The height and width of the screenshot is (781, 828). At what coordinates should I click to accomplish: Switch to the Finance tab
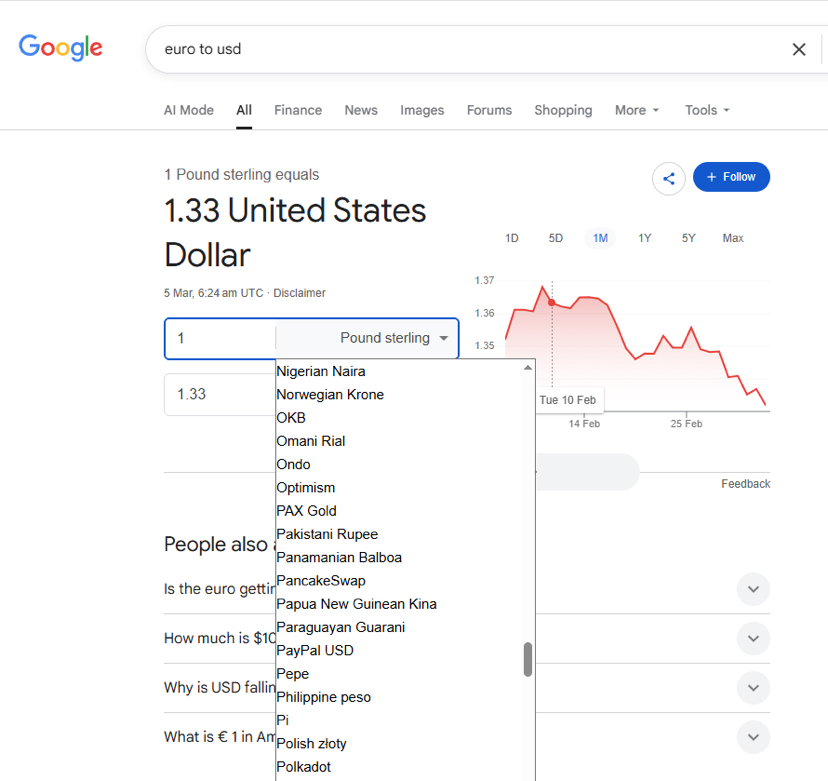(x=298, y=110)
